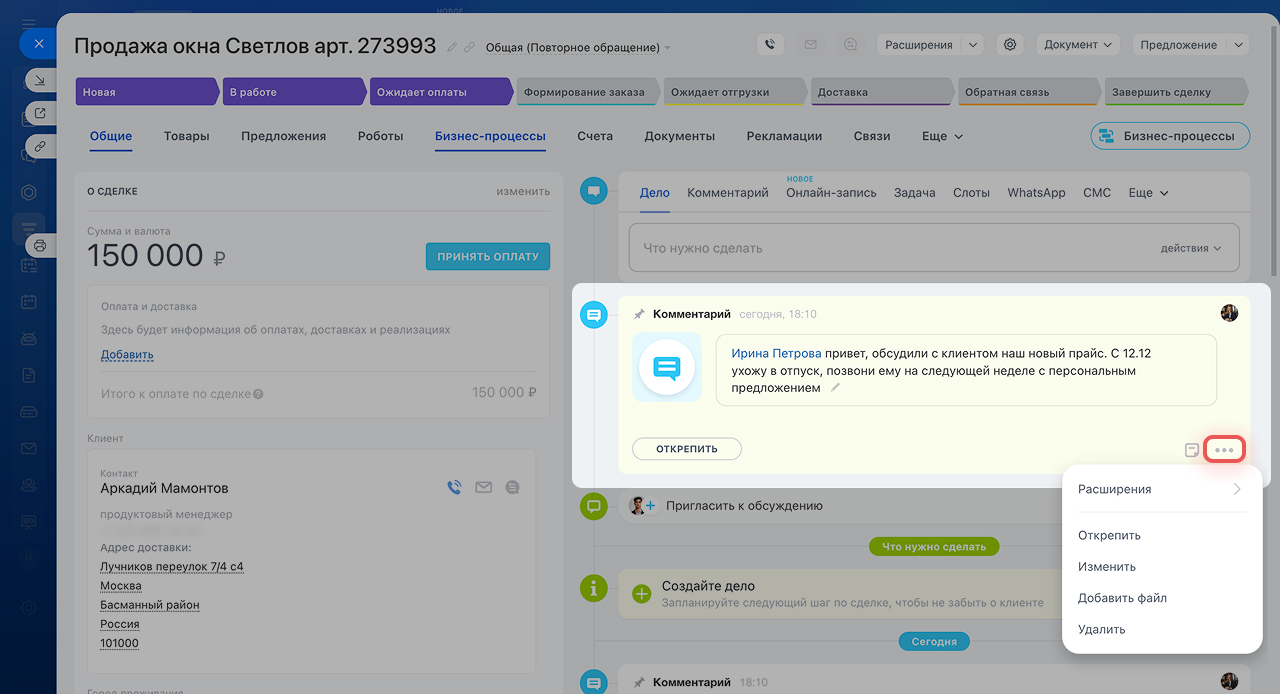The height and width of the screenshot is (694, 1280).
Task: Click Завершить сделку stage
Action: coord(1175,92)
